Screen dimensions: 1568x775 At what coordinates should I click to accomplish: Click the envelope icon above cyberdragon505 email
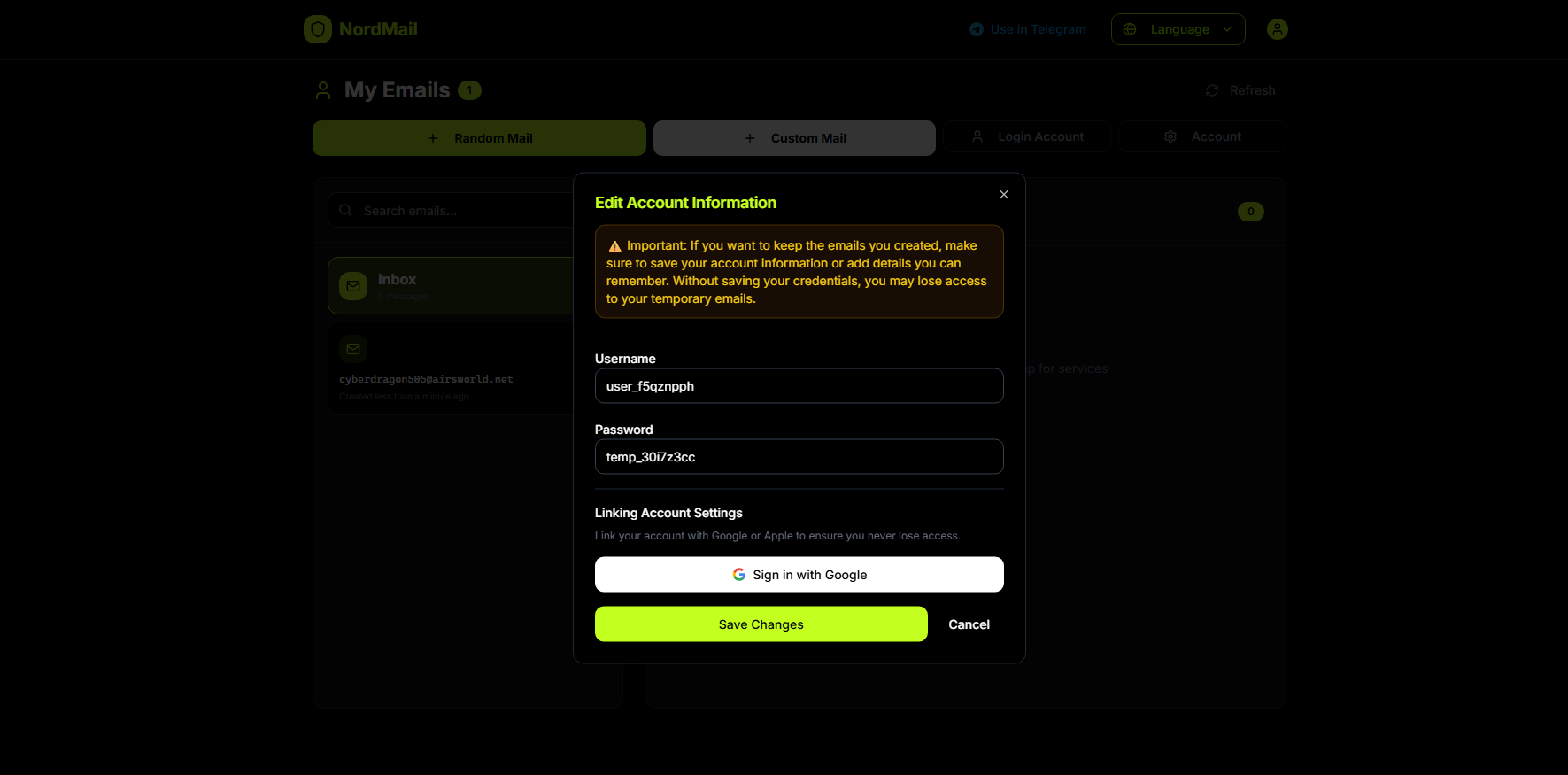pos(353,349)
